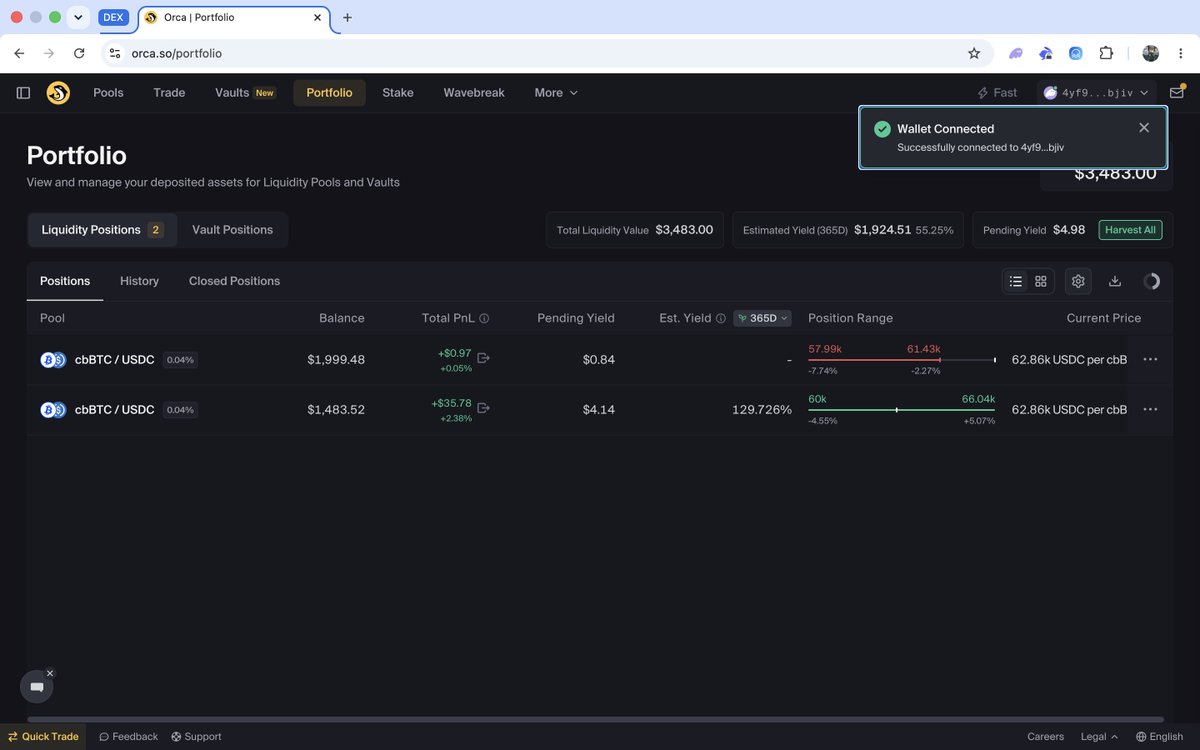This screenshot has height=750, width=1200.
Task: Click the browser profile avatar
Action: coord(1150,53)
